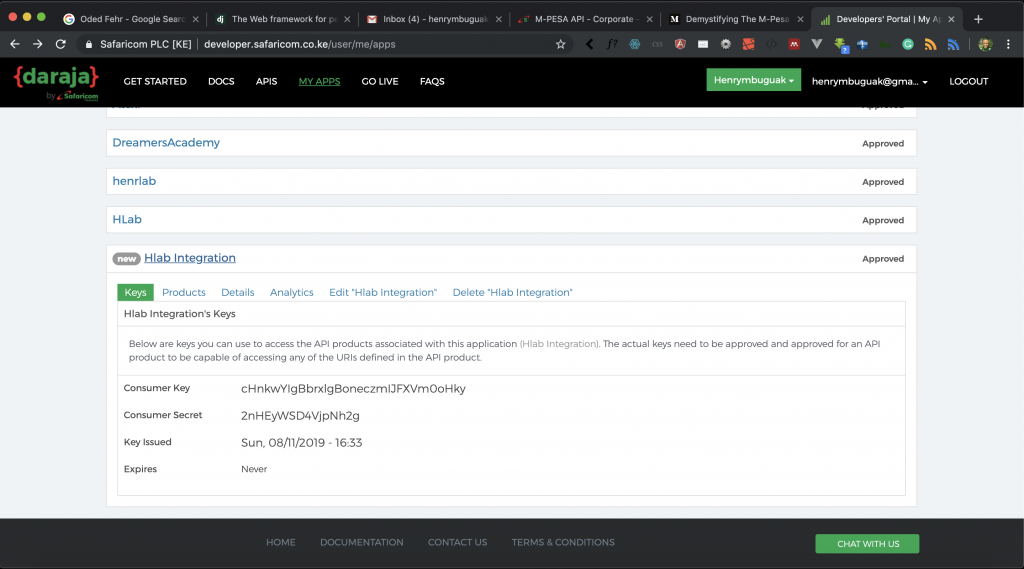Open TERMS & CONDITIONS in the footer
The image size is (1024, 569).
(x=563, y=542)
